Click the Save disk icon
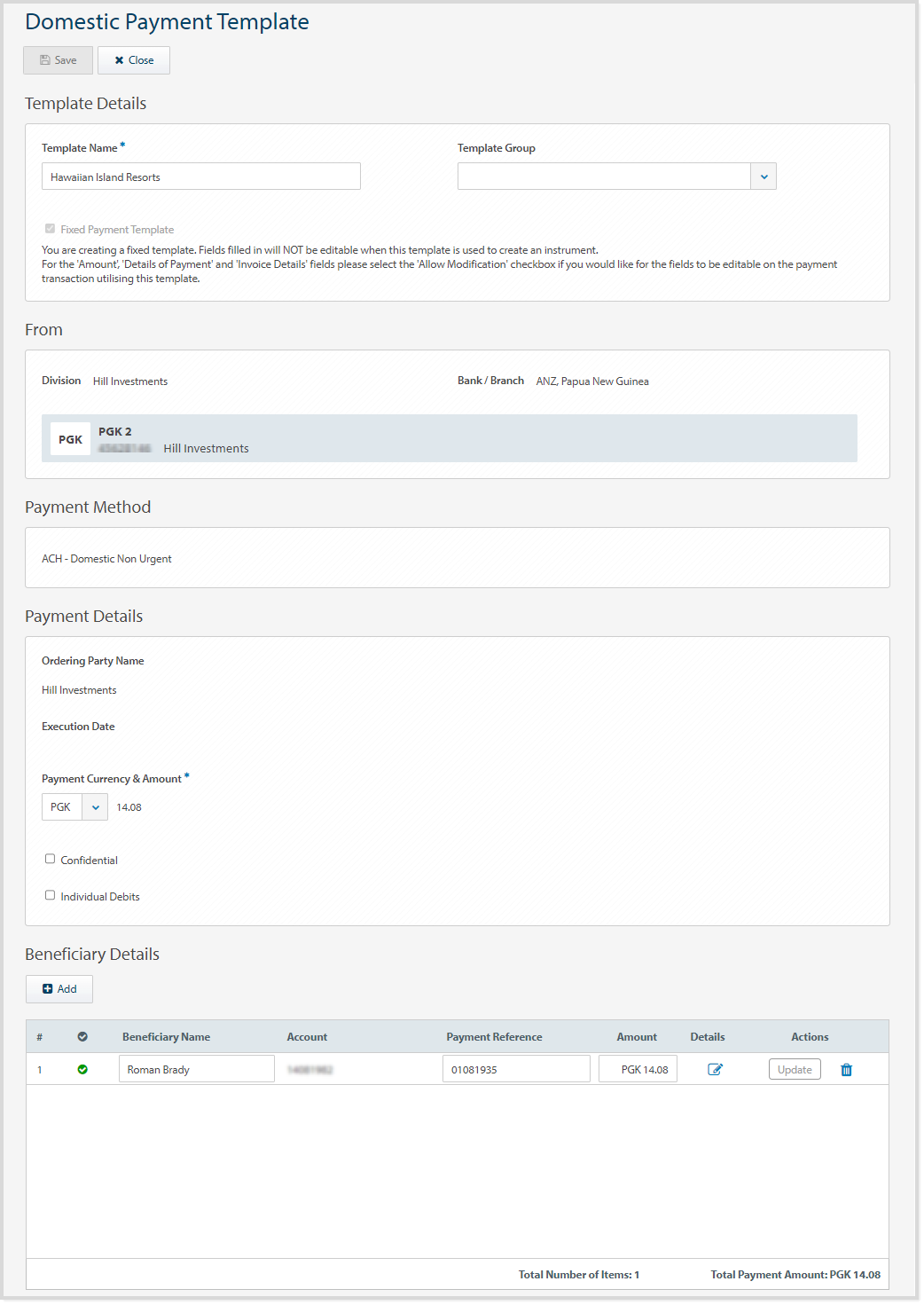This screenshot has height=1305, width=924. [x=46, y=60]
